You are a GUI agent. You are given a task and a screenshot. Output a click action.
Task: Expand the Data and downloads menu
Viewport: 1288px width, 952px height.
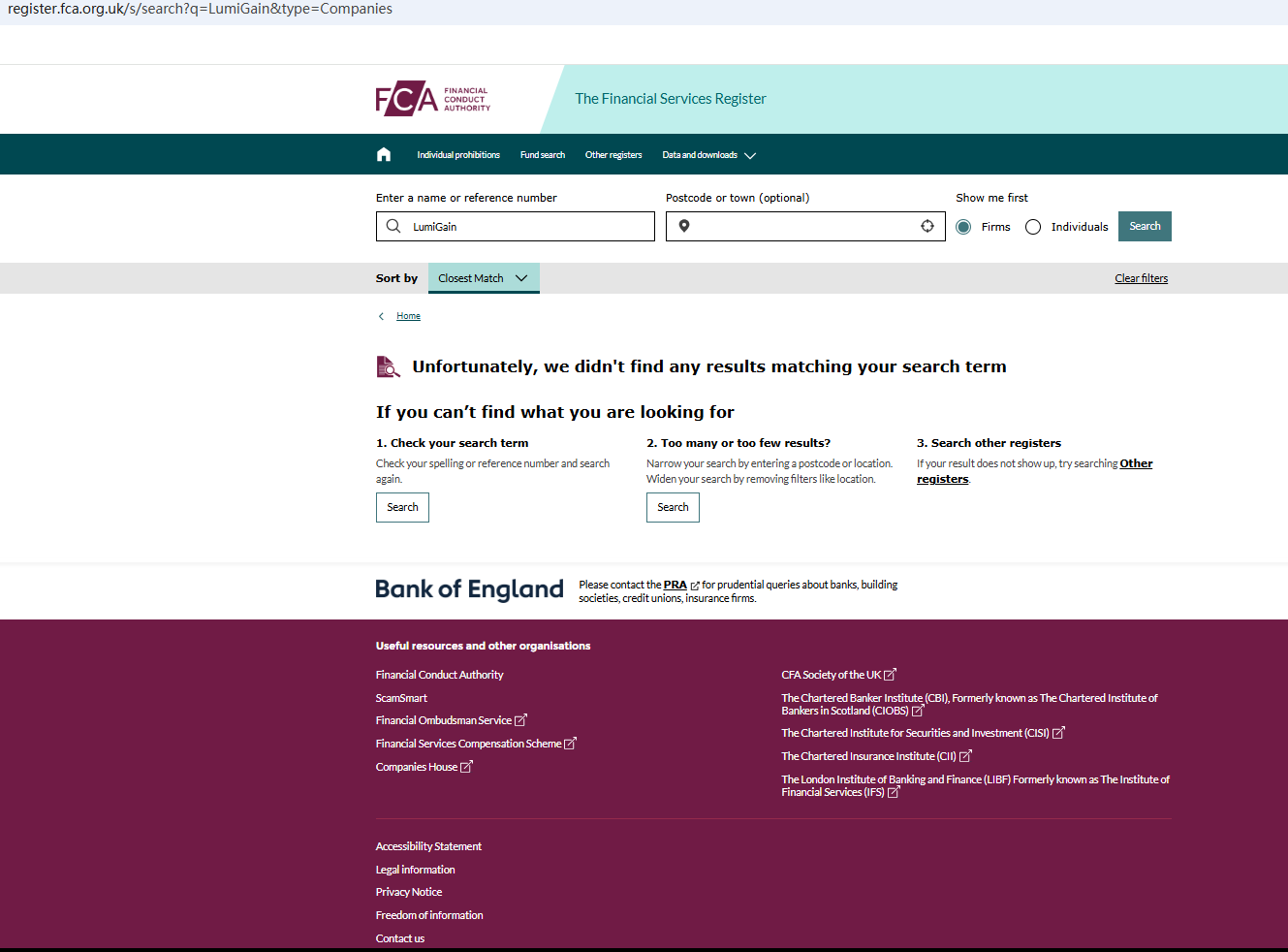point(708,155)
